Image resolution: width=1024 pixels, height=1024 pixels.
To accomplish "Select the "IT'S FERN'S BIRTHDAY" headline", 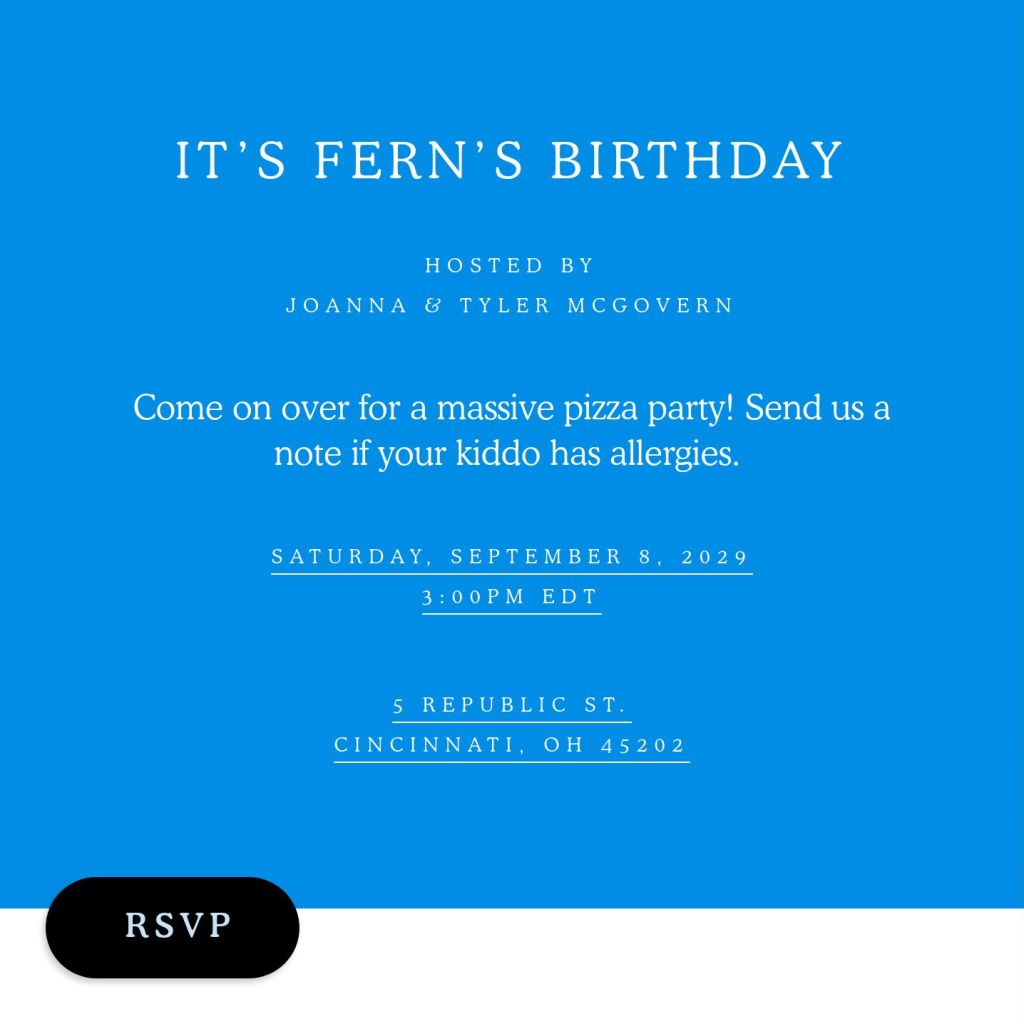I will tap(511, 160).
